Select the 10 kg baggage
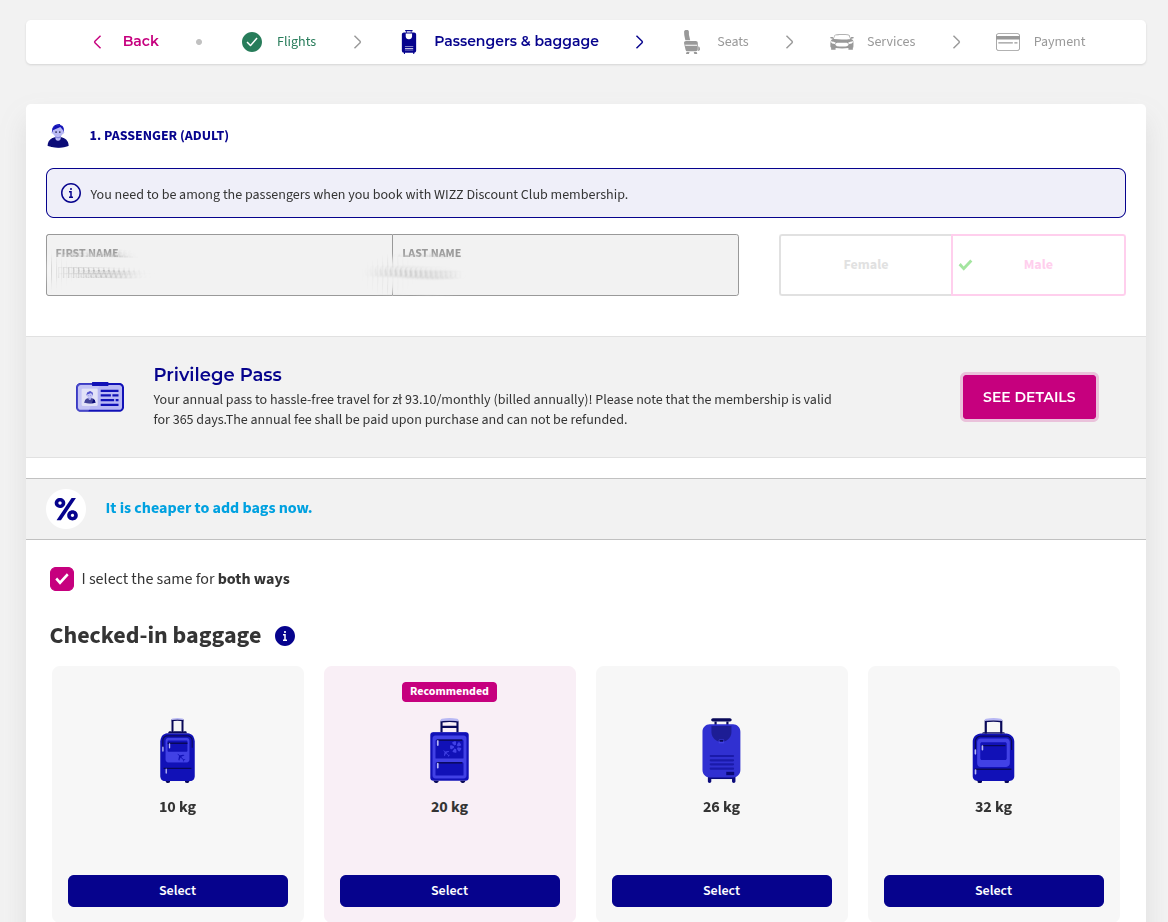 coord(177,891)
